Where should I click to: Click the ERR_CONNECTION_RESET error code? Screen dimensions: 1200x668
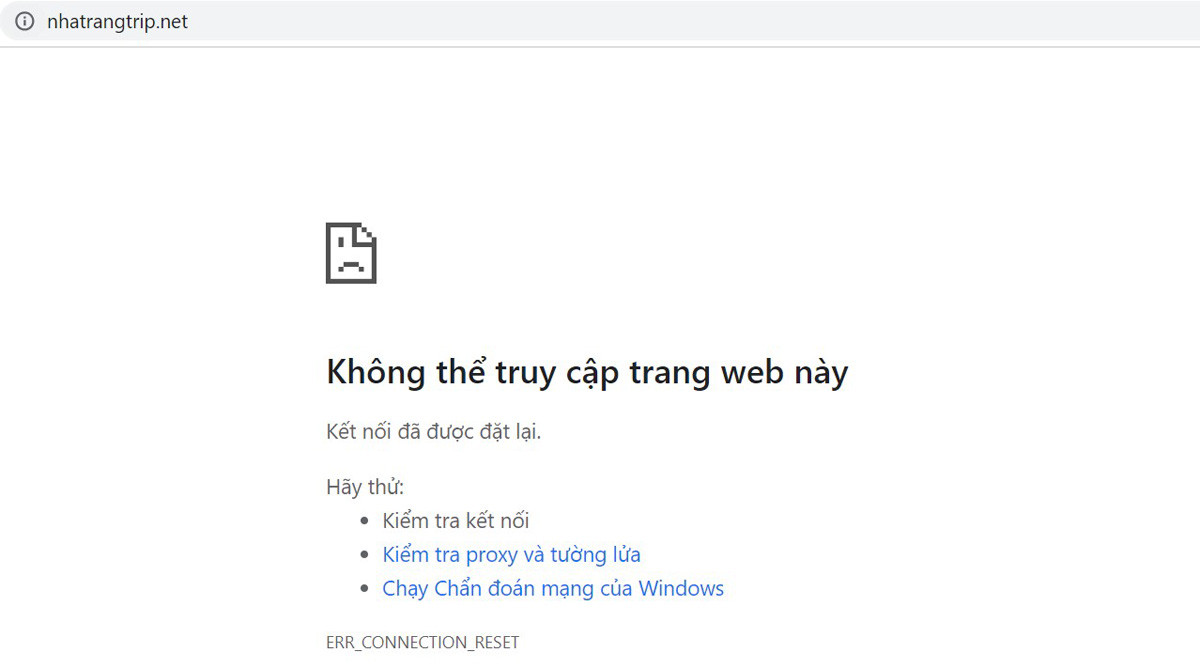422,642
